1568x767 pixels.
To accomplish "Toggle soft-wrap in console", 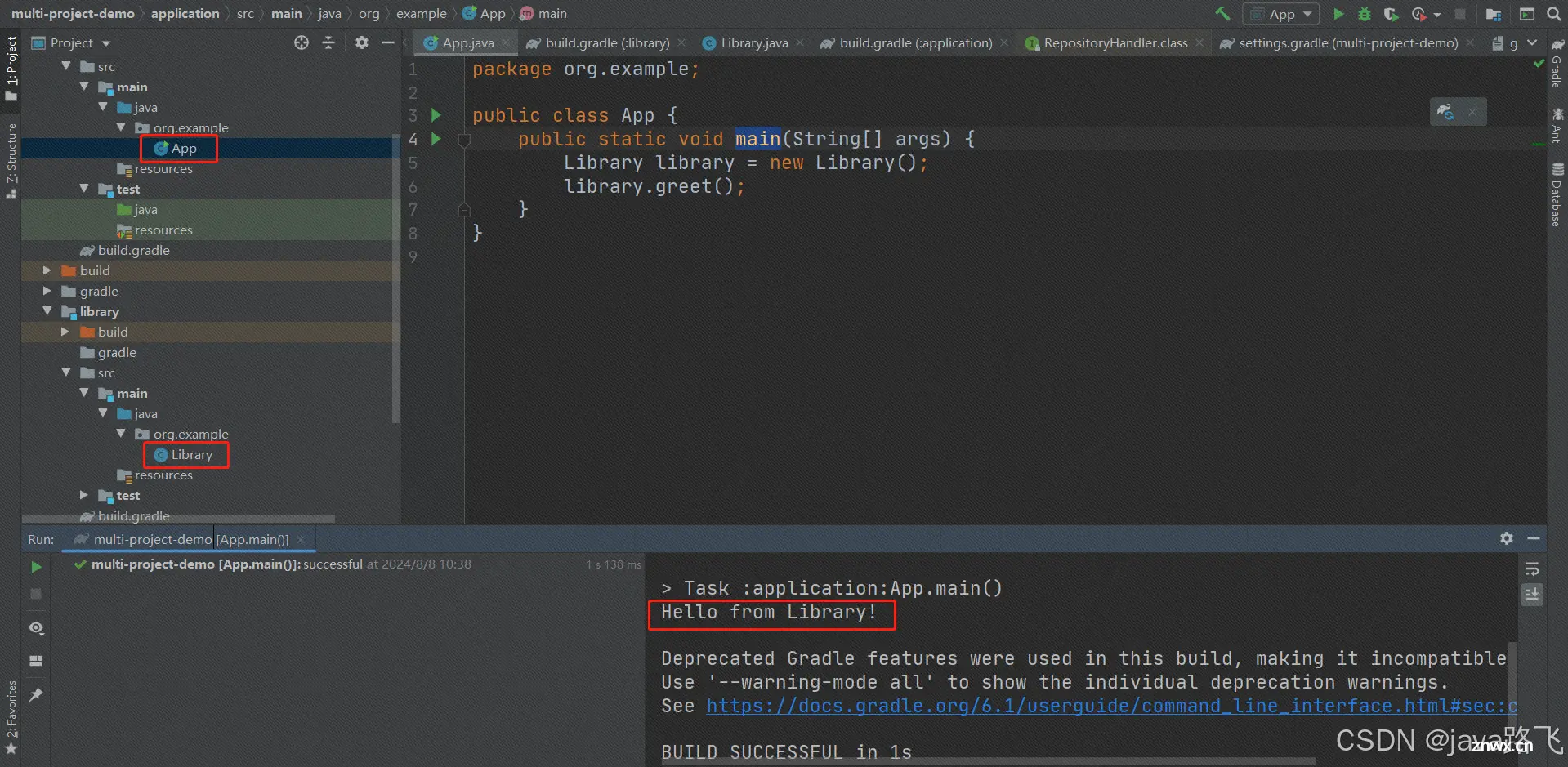I will tap(1532, 569).
